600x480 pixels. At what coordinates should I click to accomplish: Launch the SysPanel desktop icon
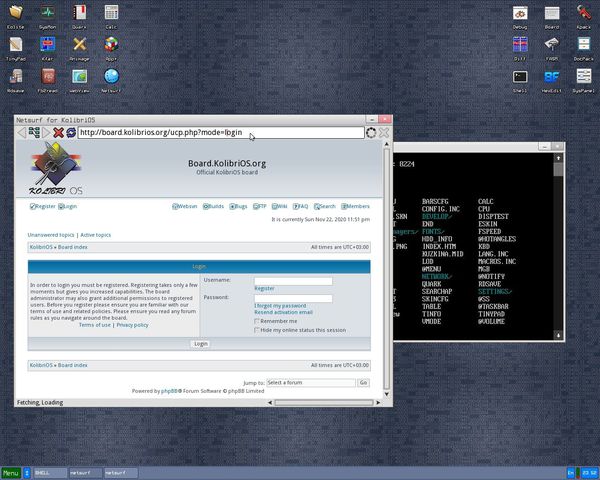point(584,77)
